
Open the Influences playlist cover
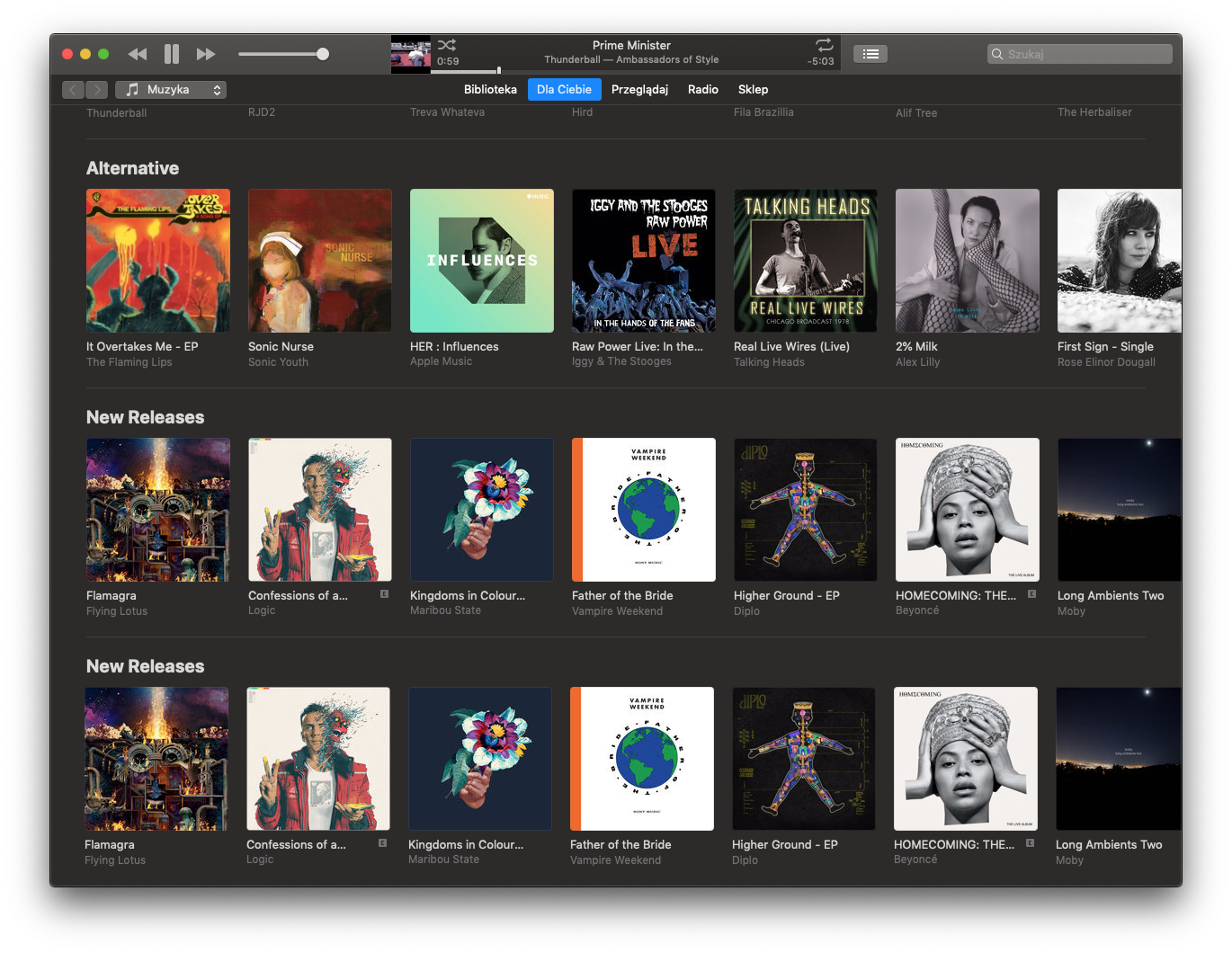(482, 261)
